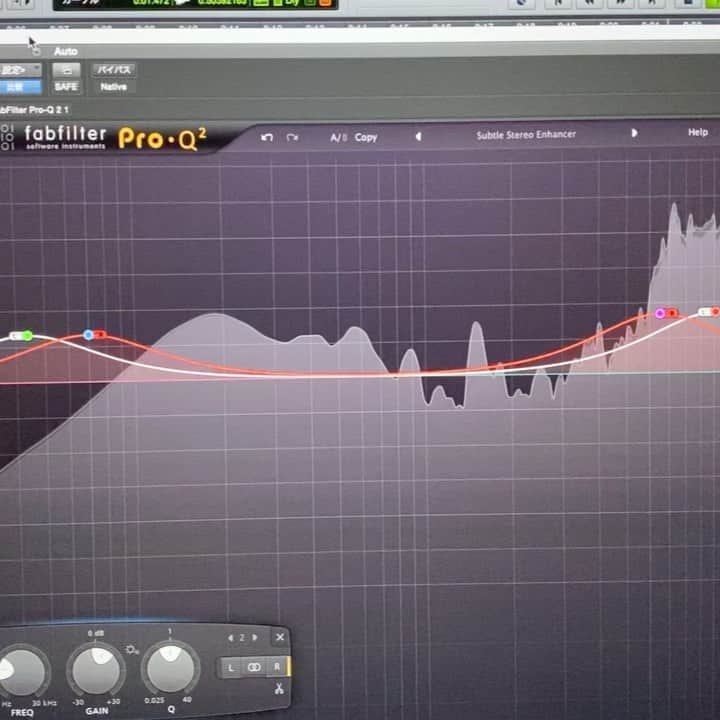Delete the selected band with X button
Screen dimensions: 720x720
click(x=280, y=637)
